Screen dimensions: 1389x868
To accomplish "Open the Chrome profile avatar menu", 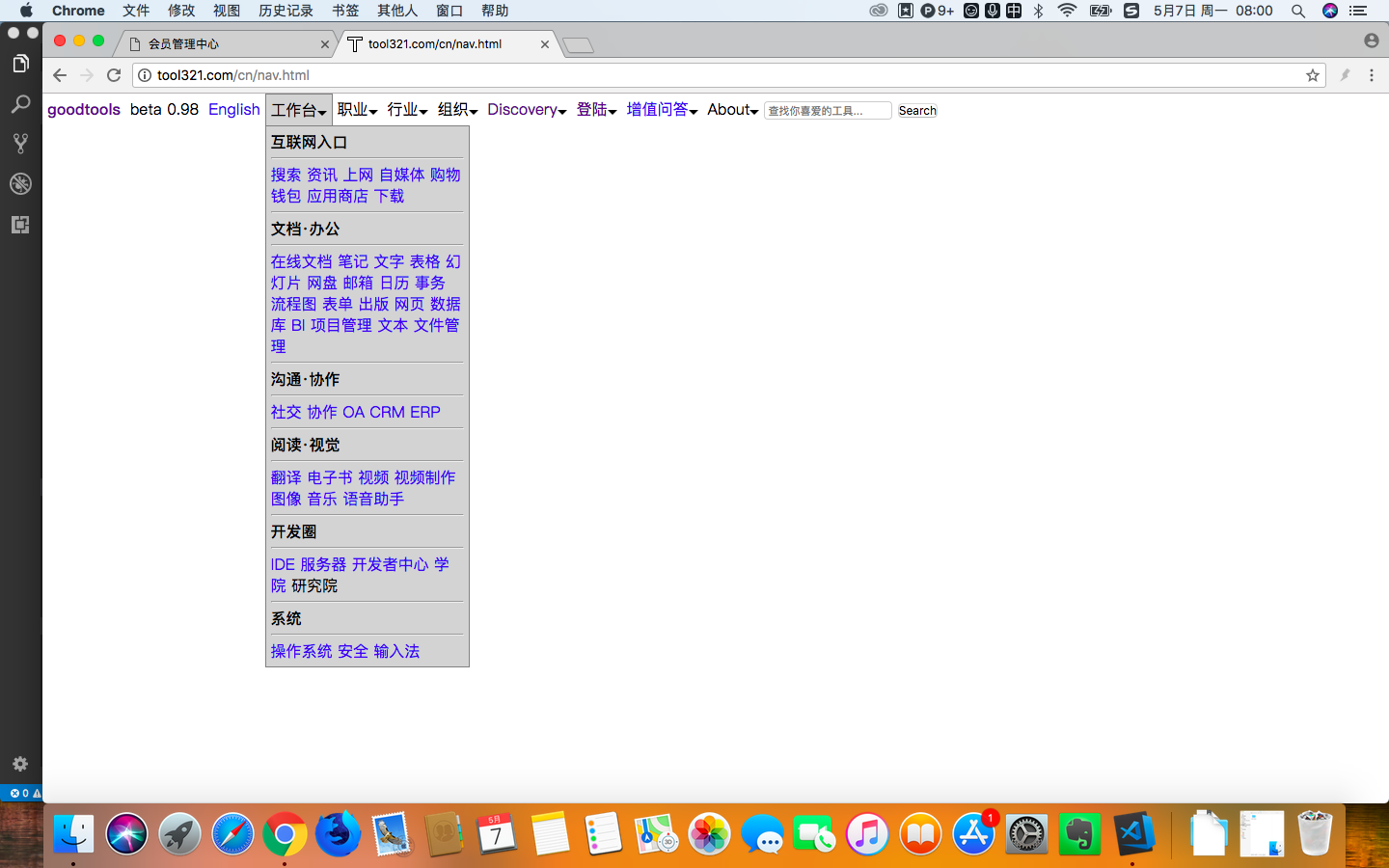I will coord(1371,41).
